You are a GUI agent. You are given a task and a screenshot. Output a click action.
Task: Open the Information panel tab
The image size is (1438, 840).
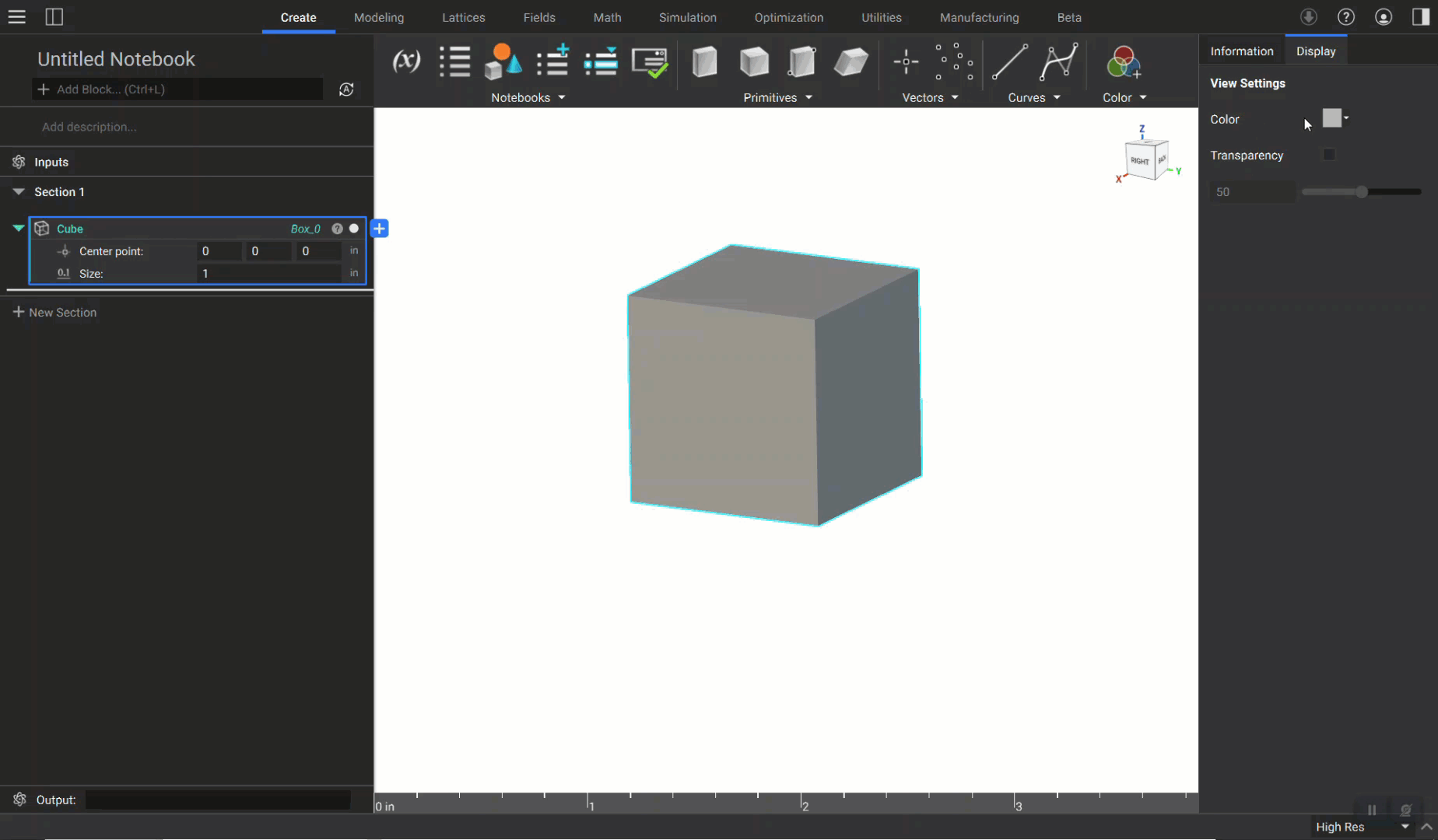click(1242, 51)
